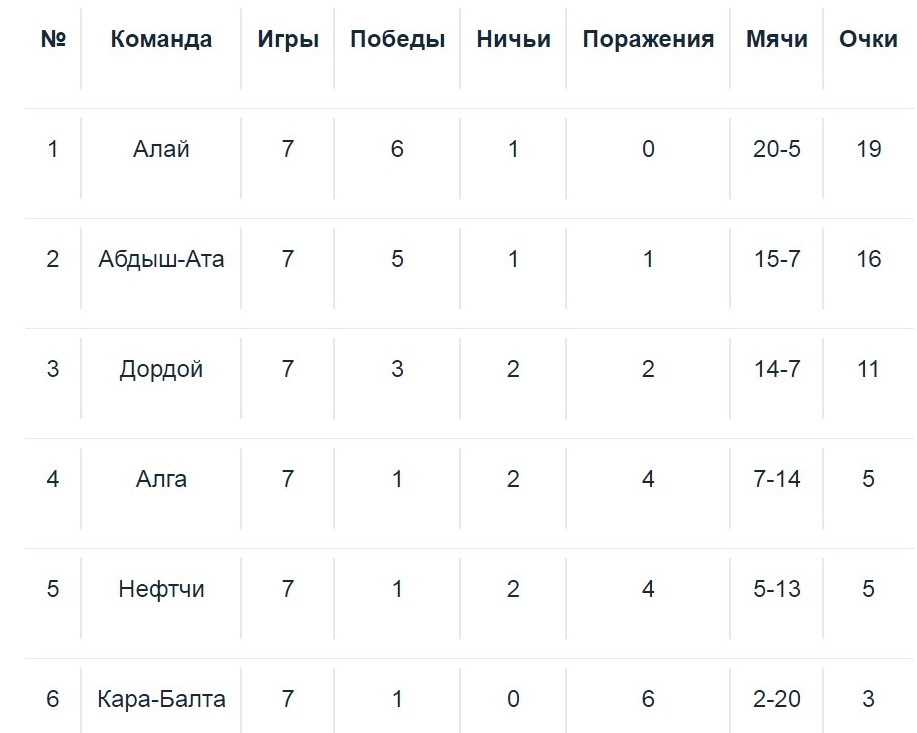917x733 pixels.
Task: Click the Мячи column header
Action: click(x=777, y=39)
